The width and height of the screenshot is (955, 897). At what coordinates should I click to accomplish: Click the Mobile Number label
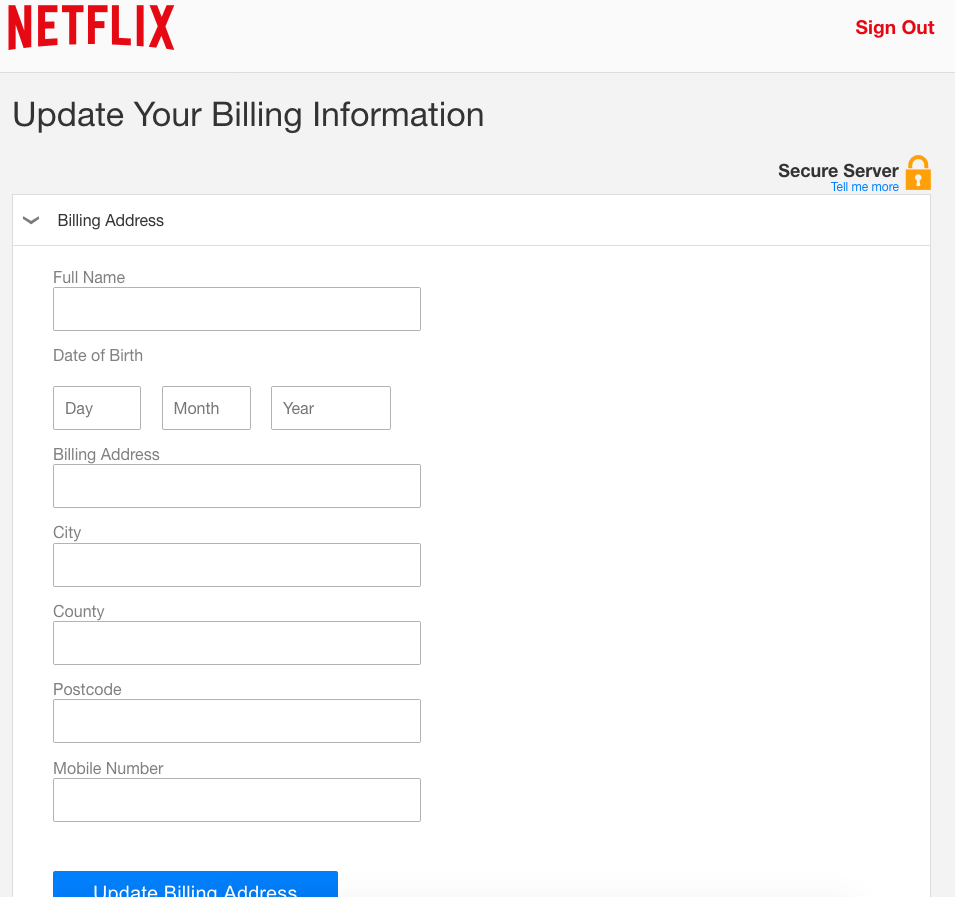pyautogui.click(x=108, y=769)
